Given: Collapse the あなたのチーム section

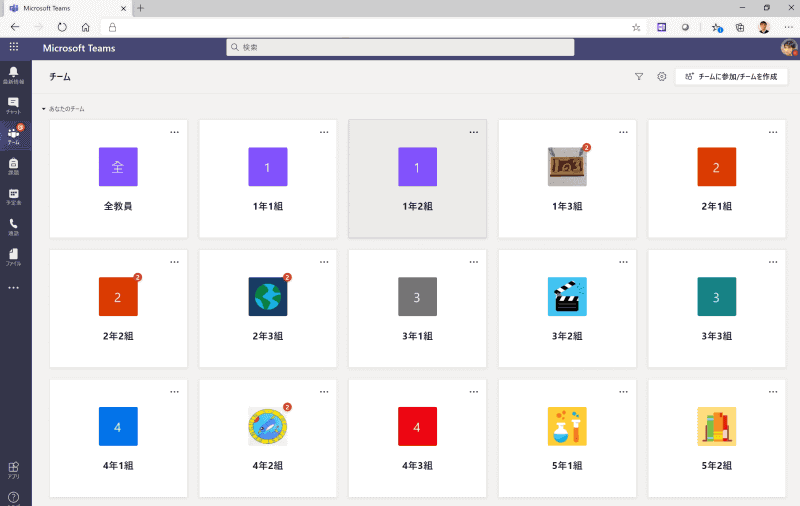Looking at the screenshot, I should tap(43, 108).
